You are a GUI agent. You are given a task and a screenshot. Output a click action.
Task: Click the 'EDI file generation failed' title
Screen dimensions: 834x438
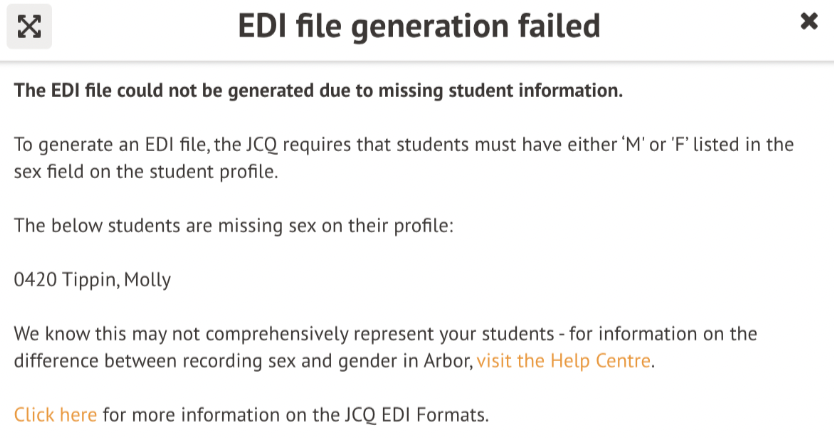click(x=419, y=25)
